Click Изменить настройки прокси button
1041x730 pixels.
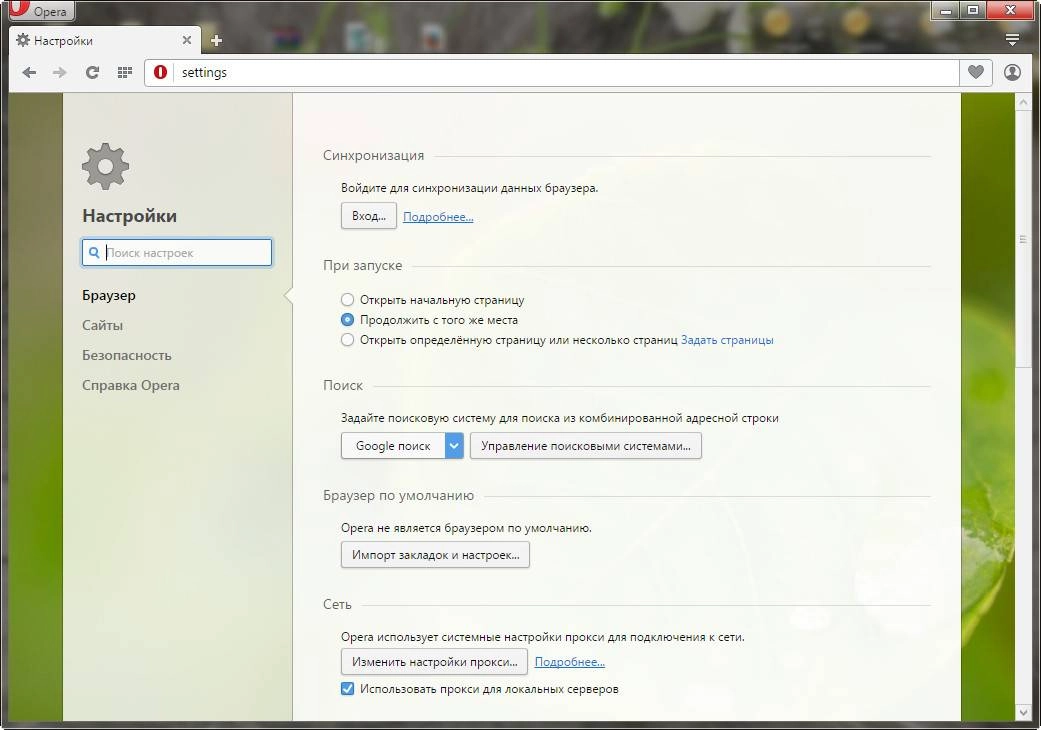pos(434,662)
